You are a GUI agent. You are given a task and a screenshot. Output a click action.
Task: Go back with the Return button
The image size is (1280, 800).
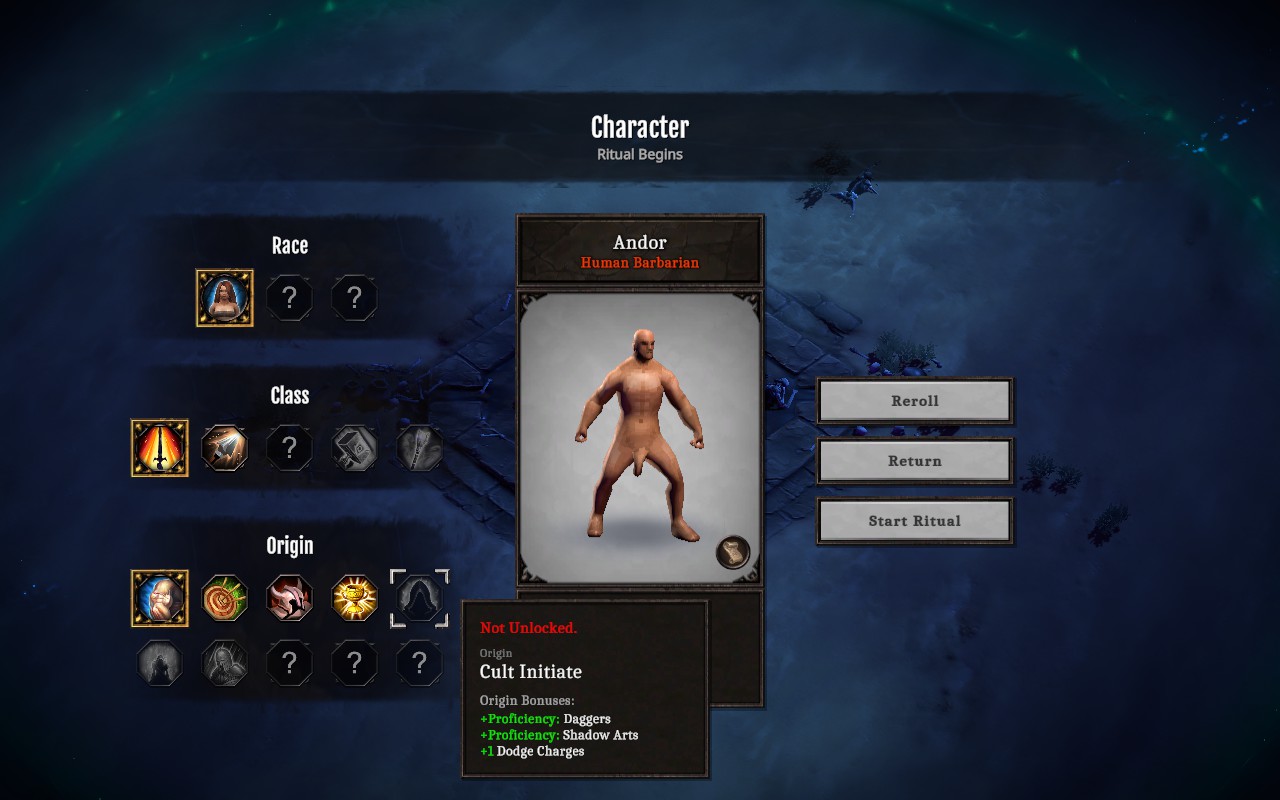click(915, 461)
